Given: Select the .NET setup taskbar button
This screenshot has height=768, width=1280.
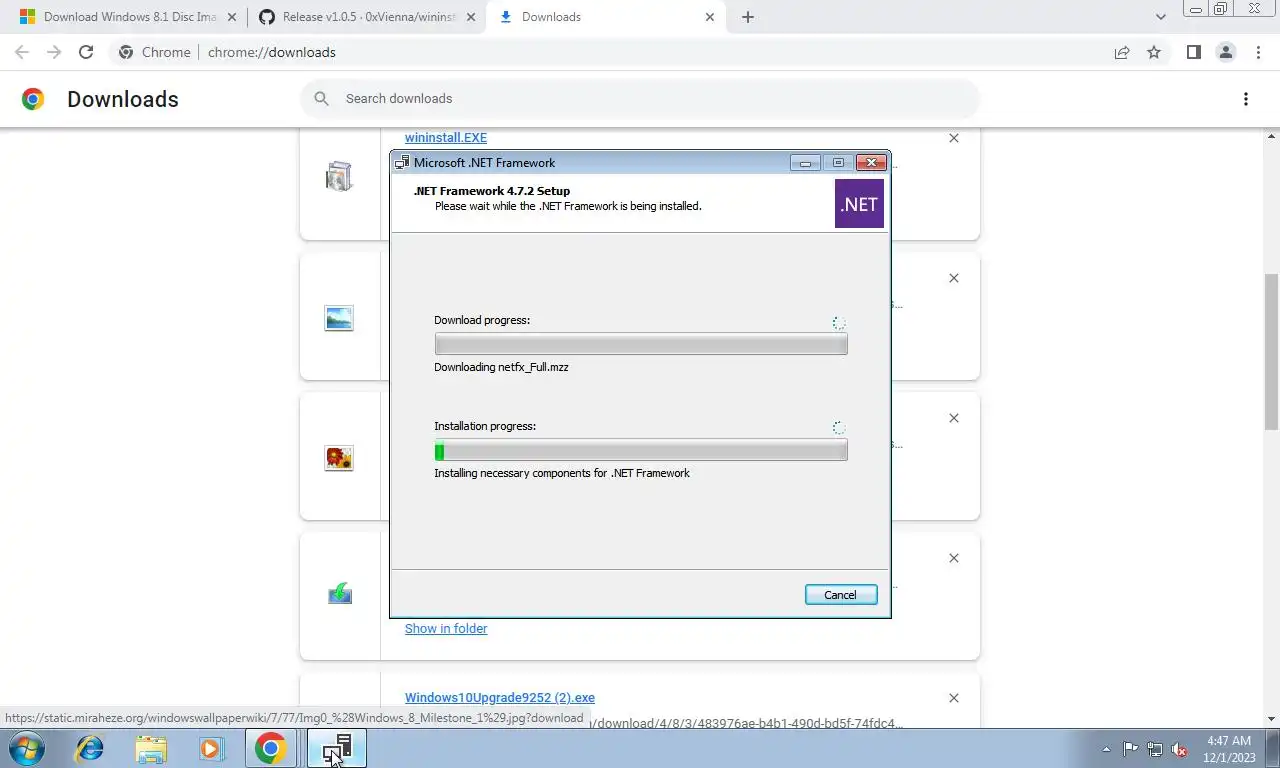Looking at the screenshot, I should coord(337,748).
